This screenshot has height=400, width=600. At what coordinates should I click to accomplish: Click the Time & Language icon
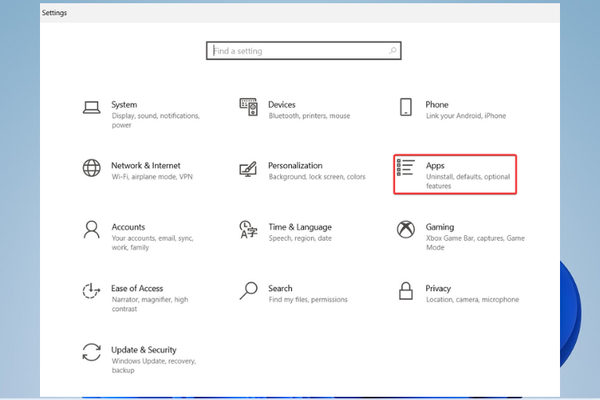[249, 230]
